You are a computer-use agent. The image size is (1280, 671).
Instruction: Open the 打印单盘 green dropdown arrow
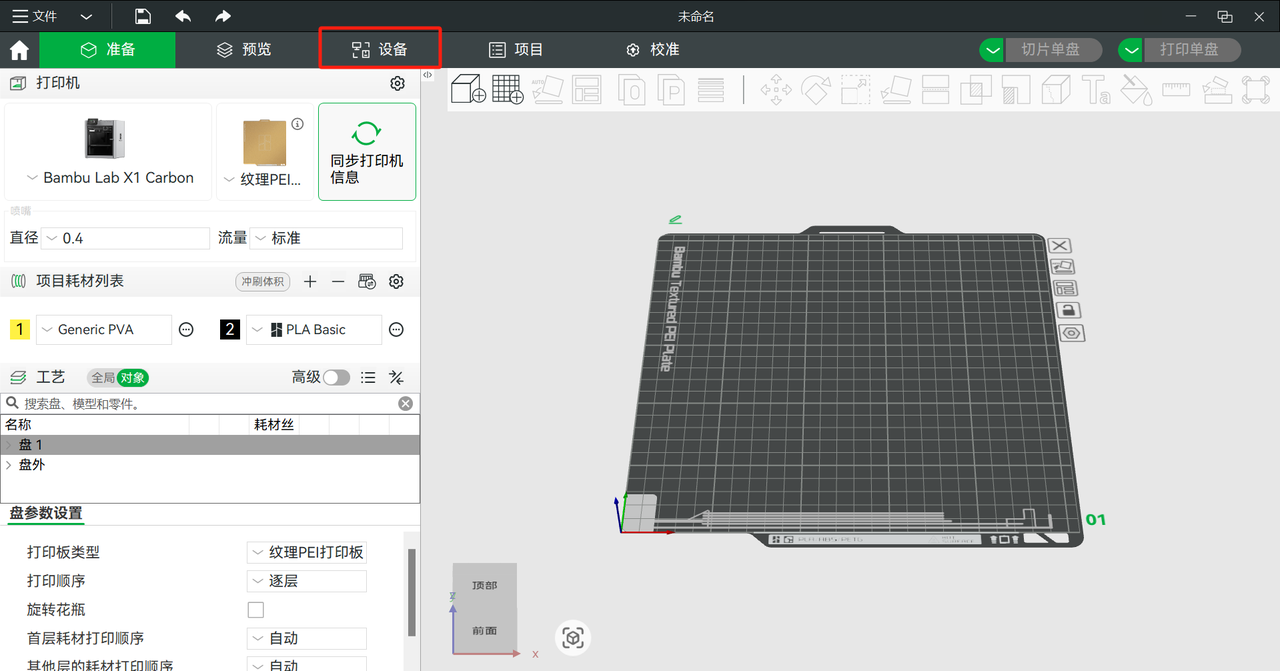pos(1130,50)
